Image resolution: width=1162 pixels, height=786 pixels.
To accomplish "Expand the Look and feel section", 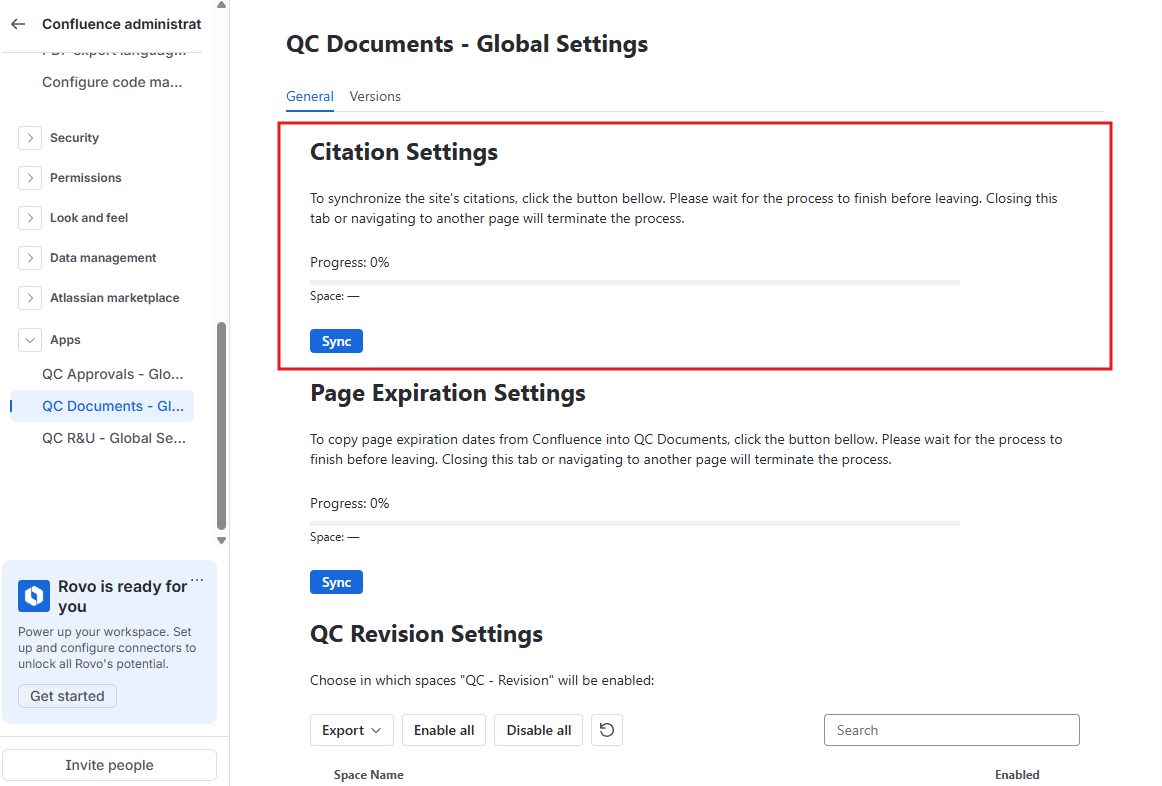I will click(30, 218).
